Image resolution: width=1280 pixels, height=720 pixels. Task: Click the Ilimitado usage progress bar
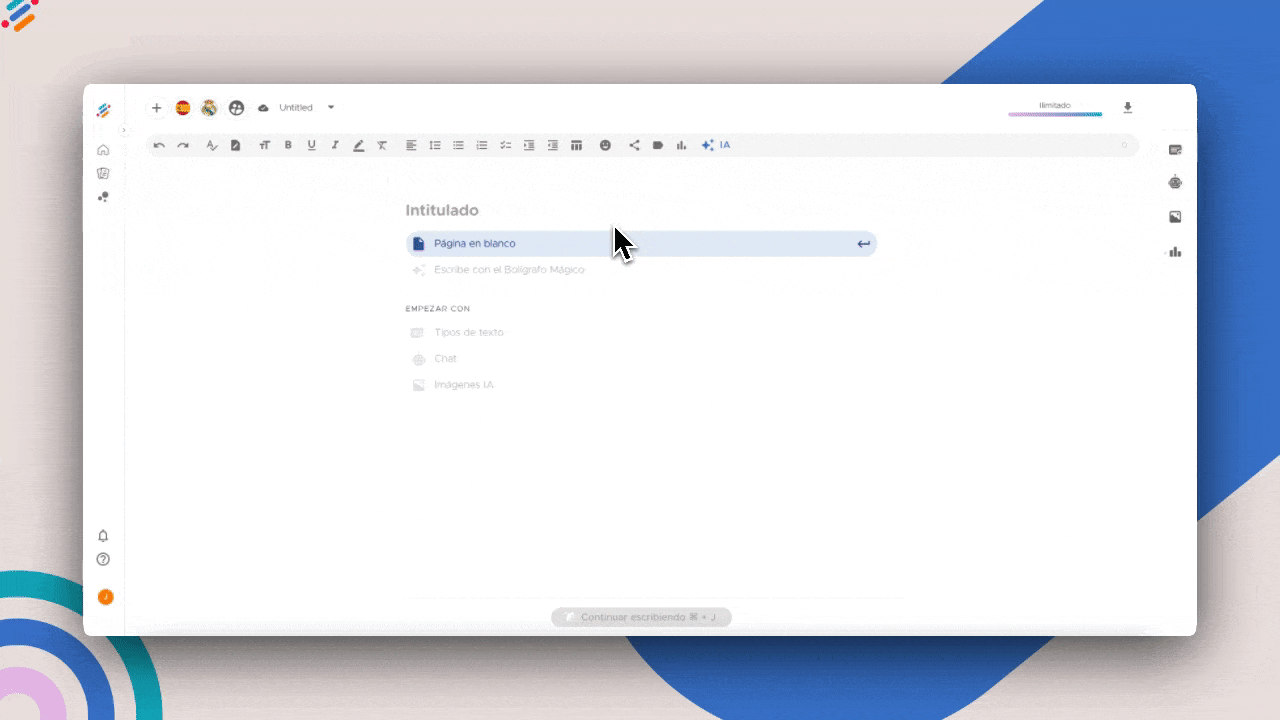[1055, 114]
